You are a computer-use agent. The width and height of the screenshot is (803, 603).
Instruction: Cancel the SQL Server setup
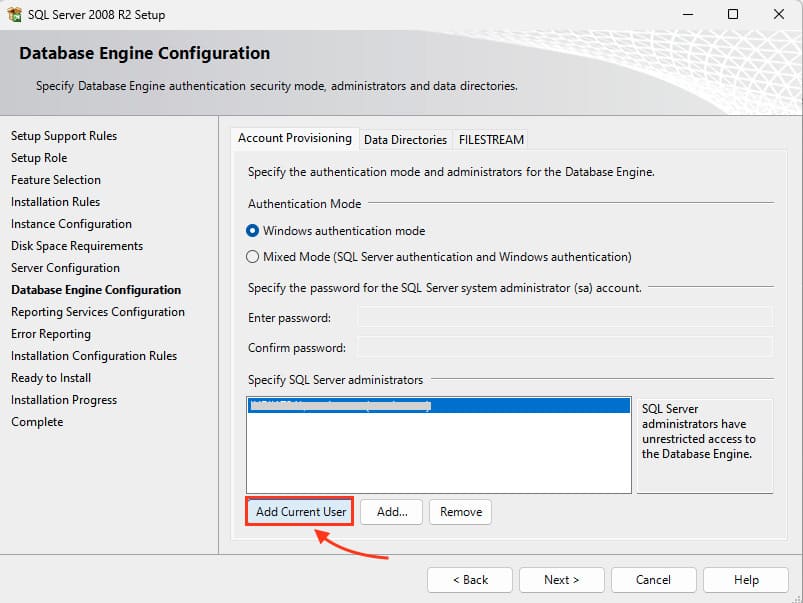click(653, 580)
